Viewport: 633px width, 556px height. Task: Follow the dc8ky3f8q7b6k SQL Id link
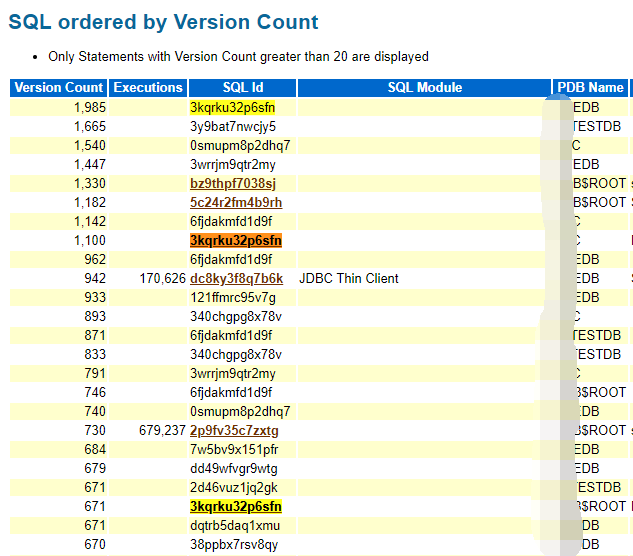click(237, 279)
